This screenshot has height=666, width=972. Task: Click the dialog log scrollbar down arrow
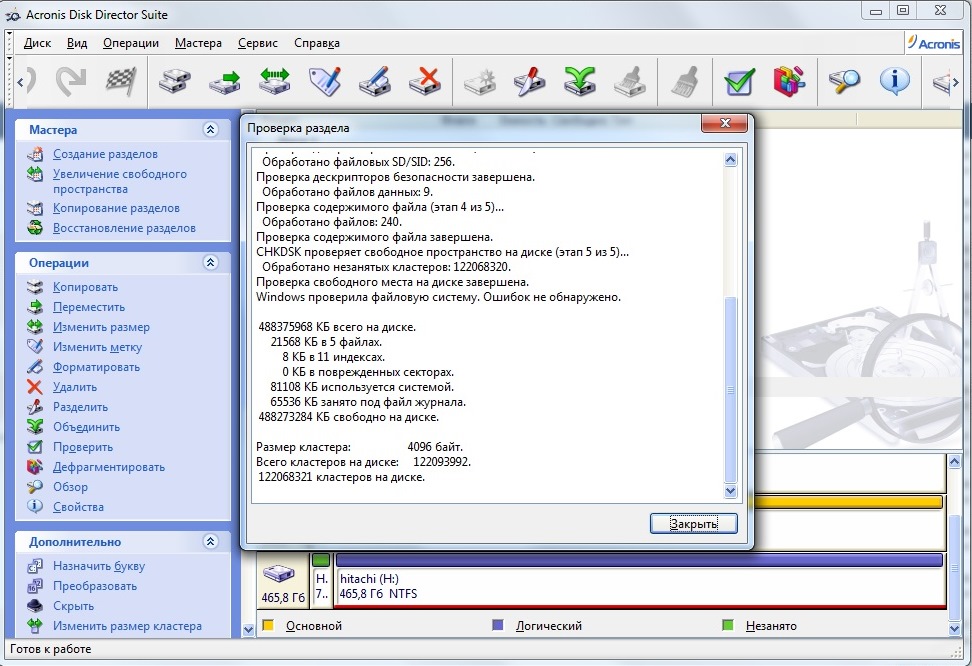pyautogui.click(x=730, y=491)
